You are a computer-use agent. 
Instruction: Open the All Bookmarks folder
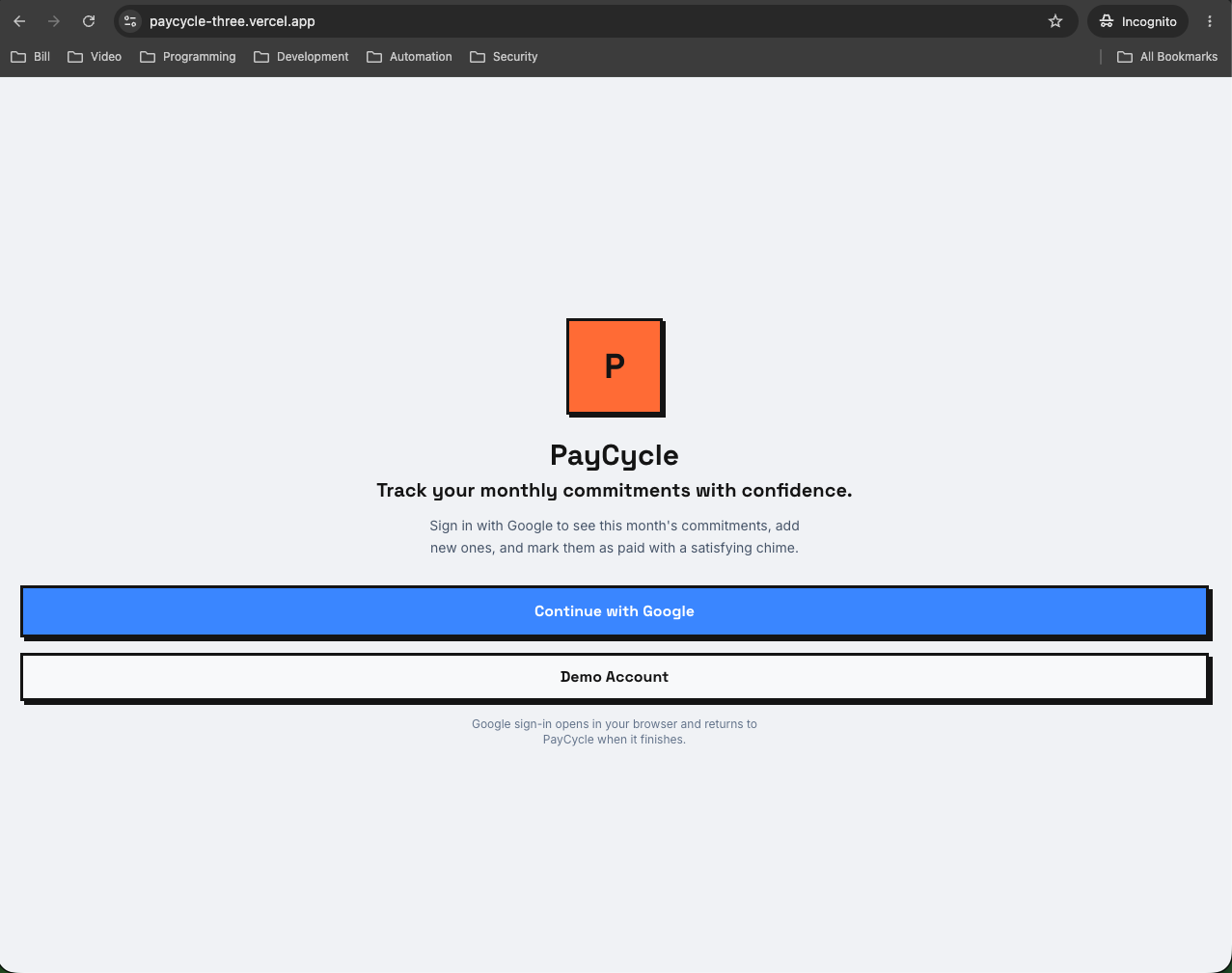[1167, 57]
